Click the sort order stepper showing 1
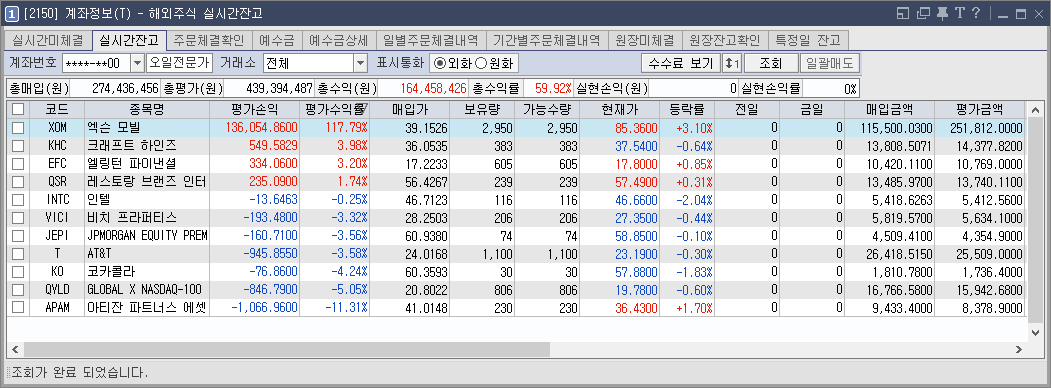Image resolution: width=1051 pixels, height=388 pixels. pos(732,64)
